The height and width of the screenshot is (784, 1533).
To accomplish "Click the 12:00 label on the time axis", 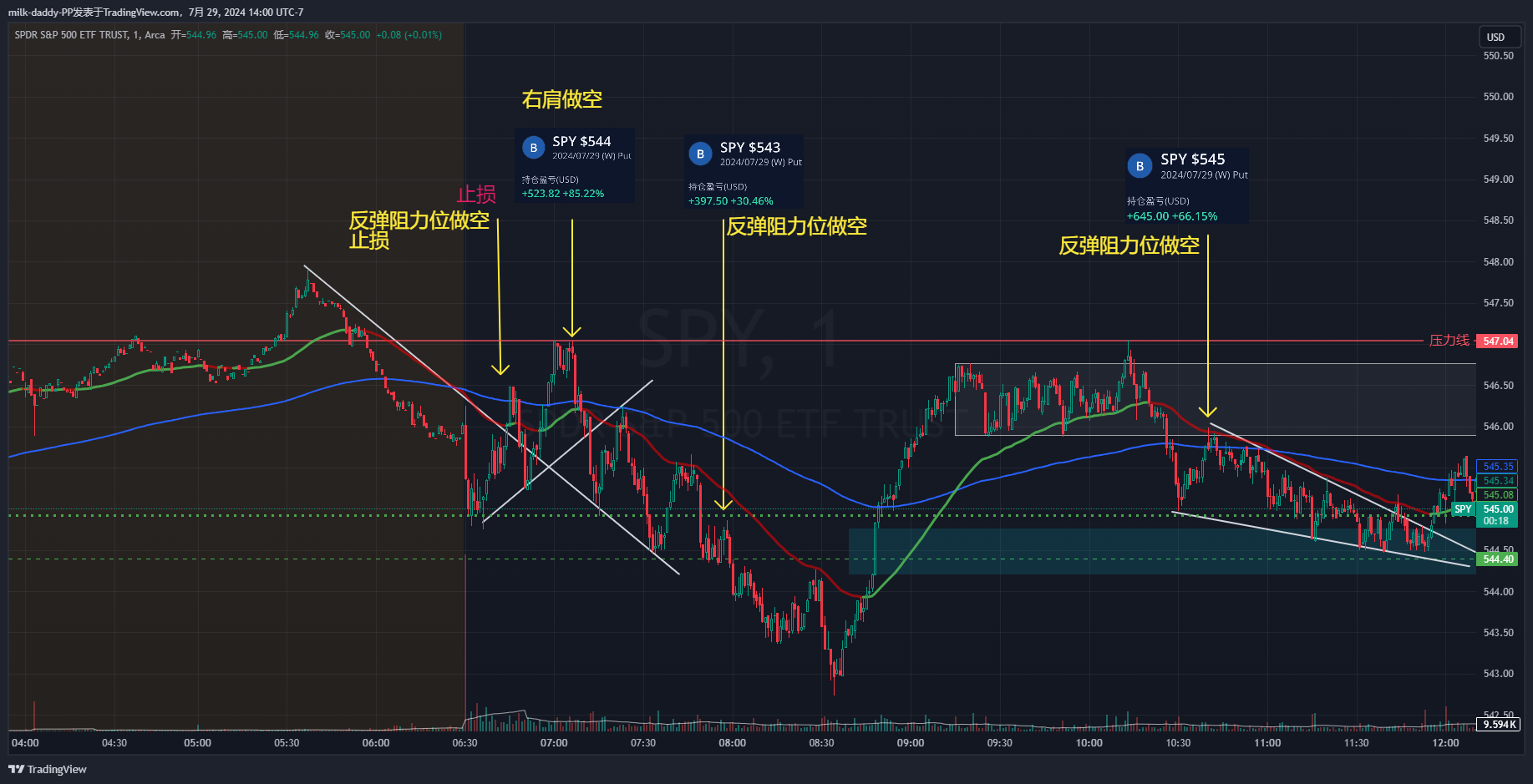I will [x=1446, y=742].
